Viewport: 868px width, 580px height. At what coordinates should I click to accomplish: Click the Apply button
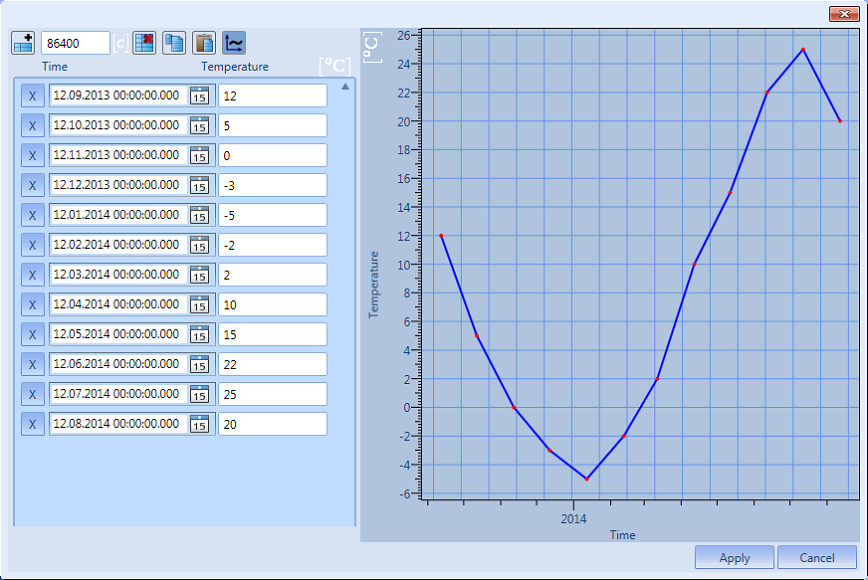click(x=735, y=557)
